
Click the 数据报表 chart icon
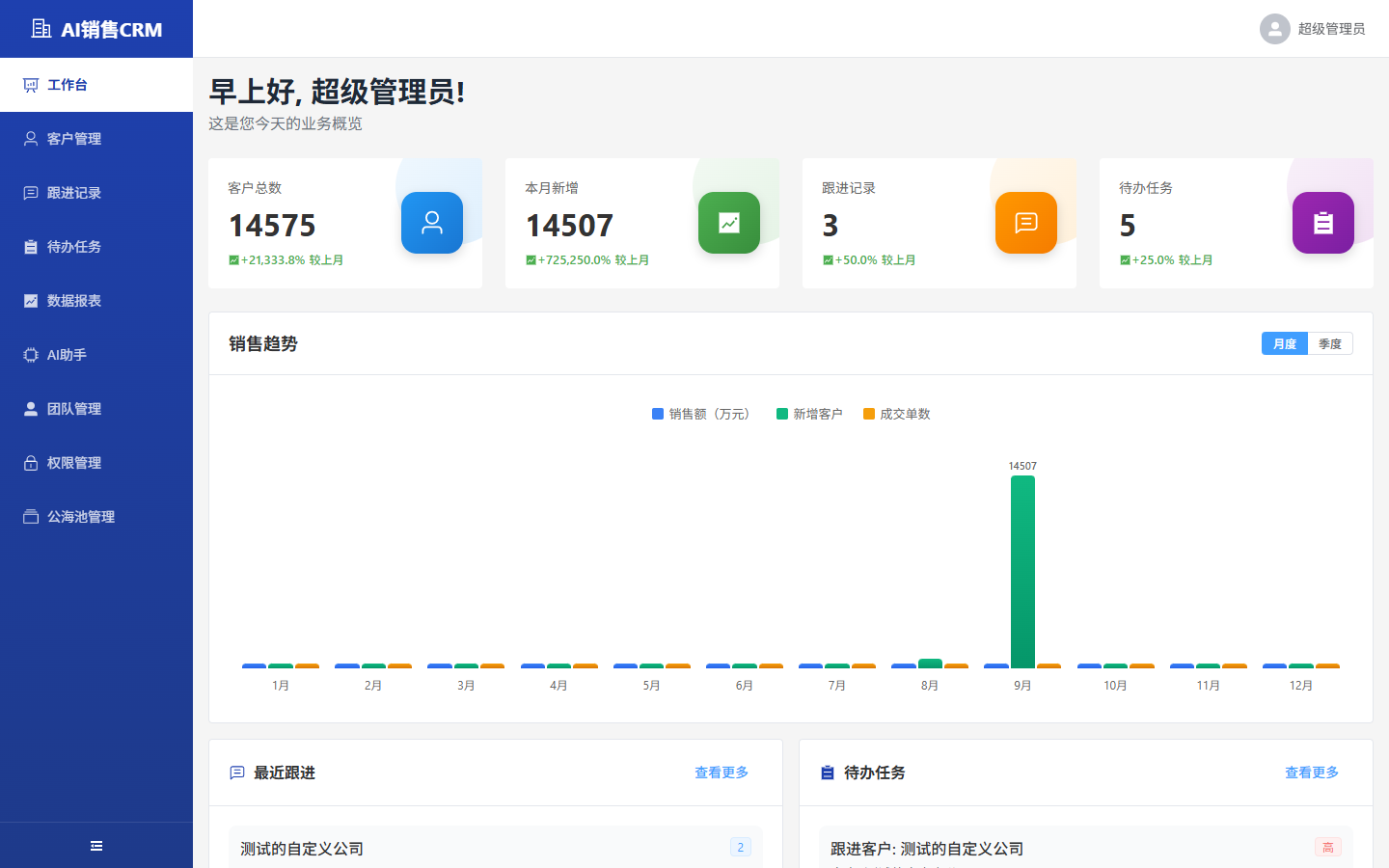point(31,301)
